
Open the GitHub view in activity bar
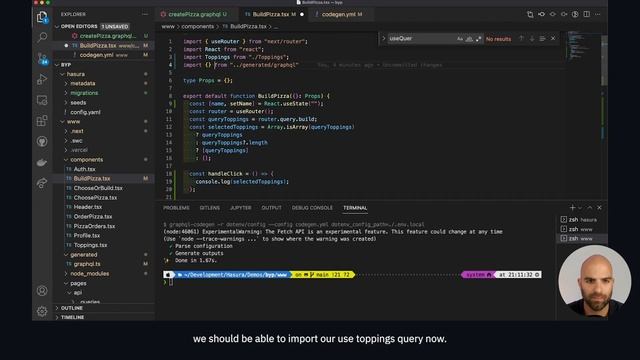point(42,141)
